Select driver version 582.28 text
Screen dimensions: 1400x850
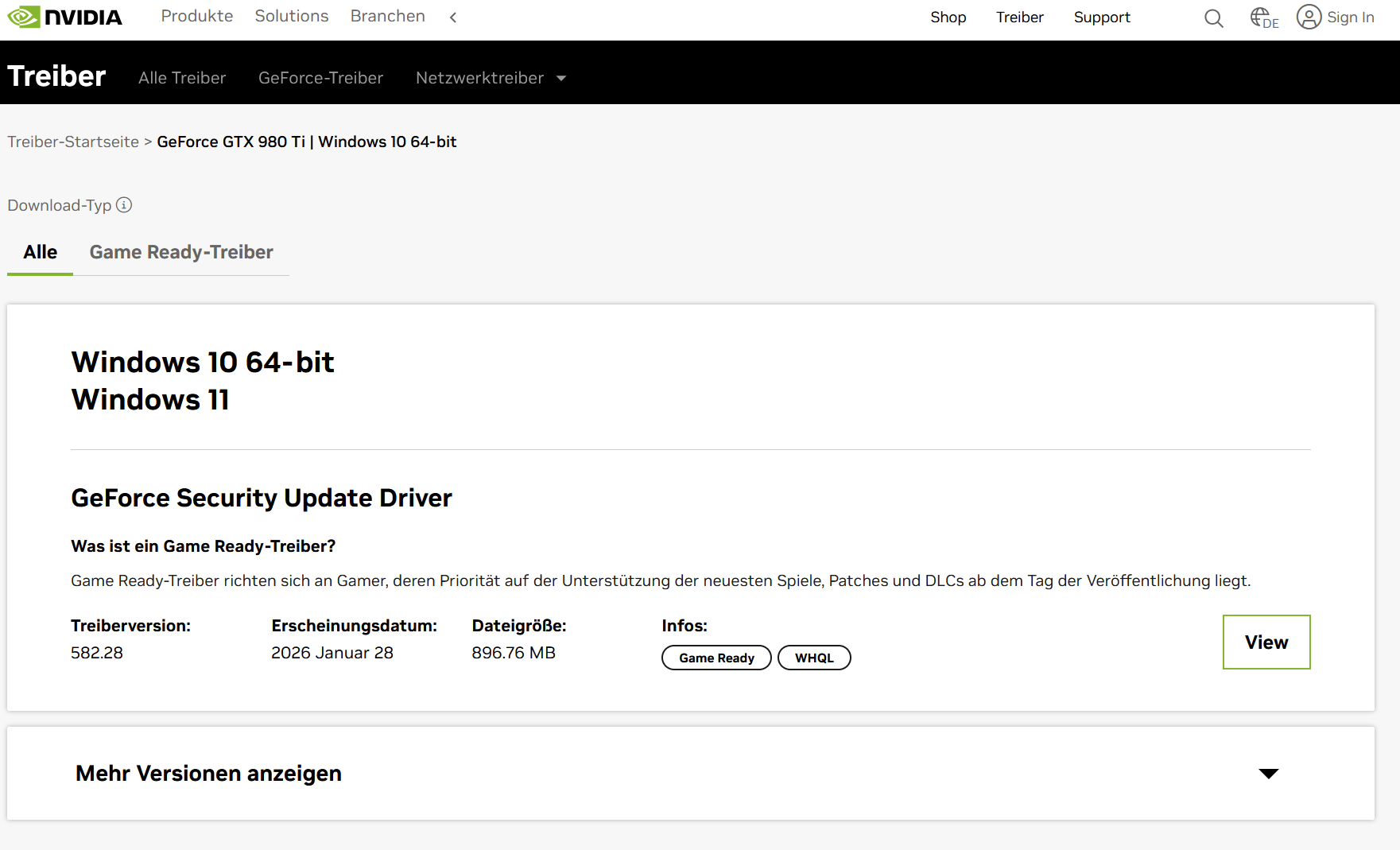coord(97,653)
